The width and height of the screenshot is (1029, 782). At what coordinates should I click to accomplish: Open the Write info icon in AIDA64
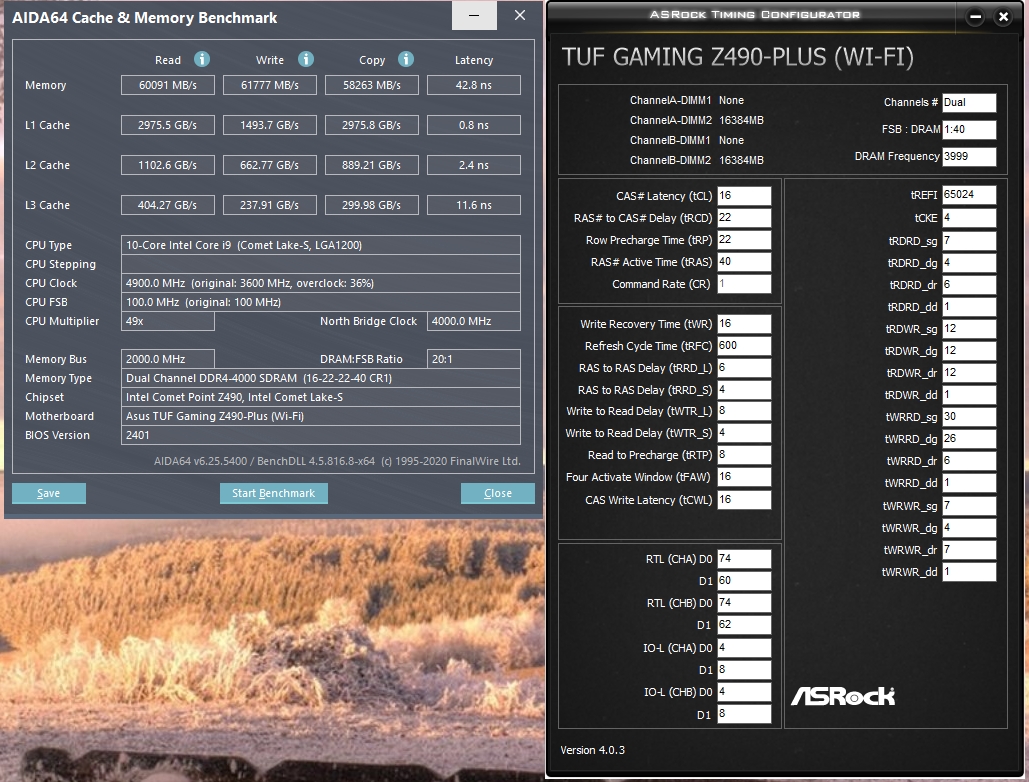[306, 59]
